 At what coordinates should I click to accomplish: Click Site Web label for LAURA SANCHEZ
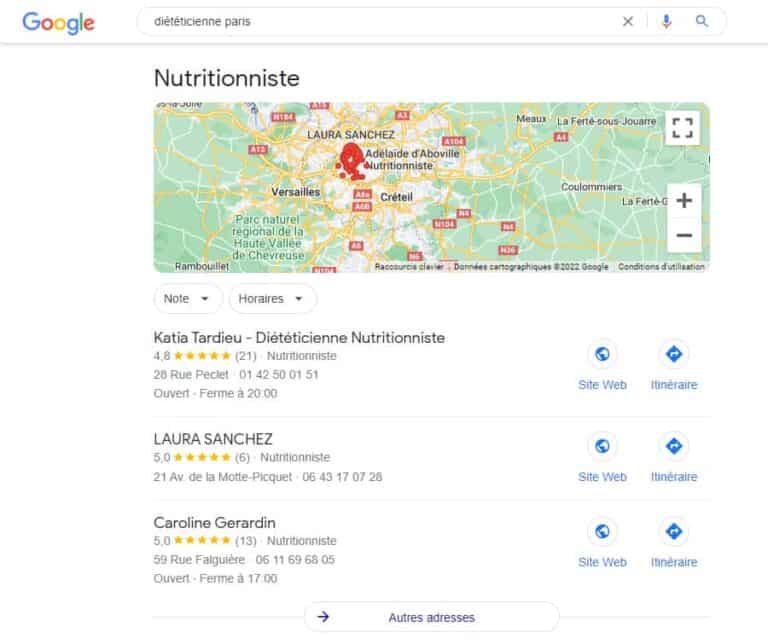602,477
